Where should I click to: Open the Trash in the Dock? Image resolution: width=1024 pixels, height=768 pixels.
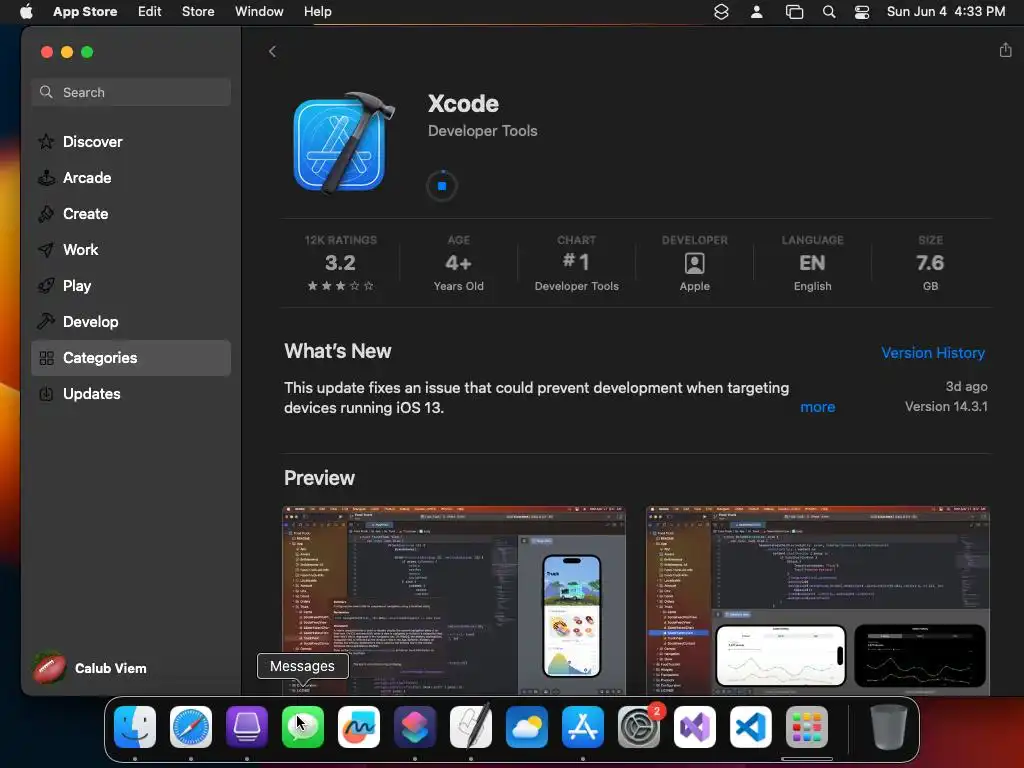pyautogui.click(x=889, y=727)
